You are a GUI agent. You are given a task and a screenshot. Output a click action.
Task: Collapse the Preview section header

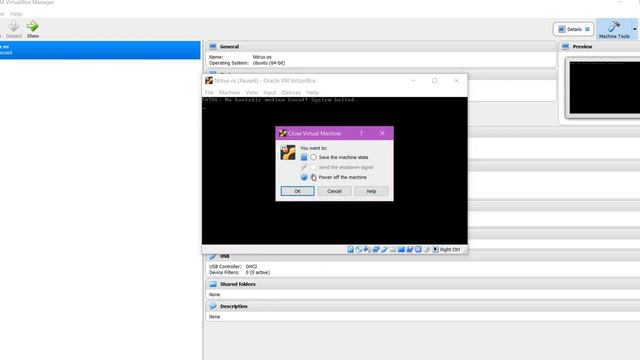[x=599, y=47]
